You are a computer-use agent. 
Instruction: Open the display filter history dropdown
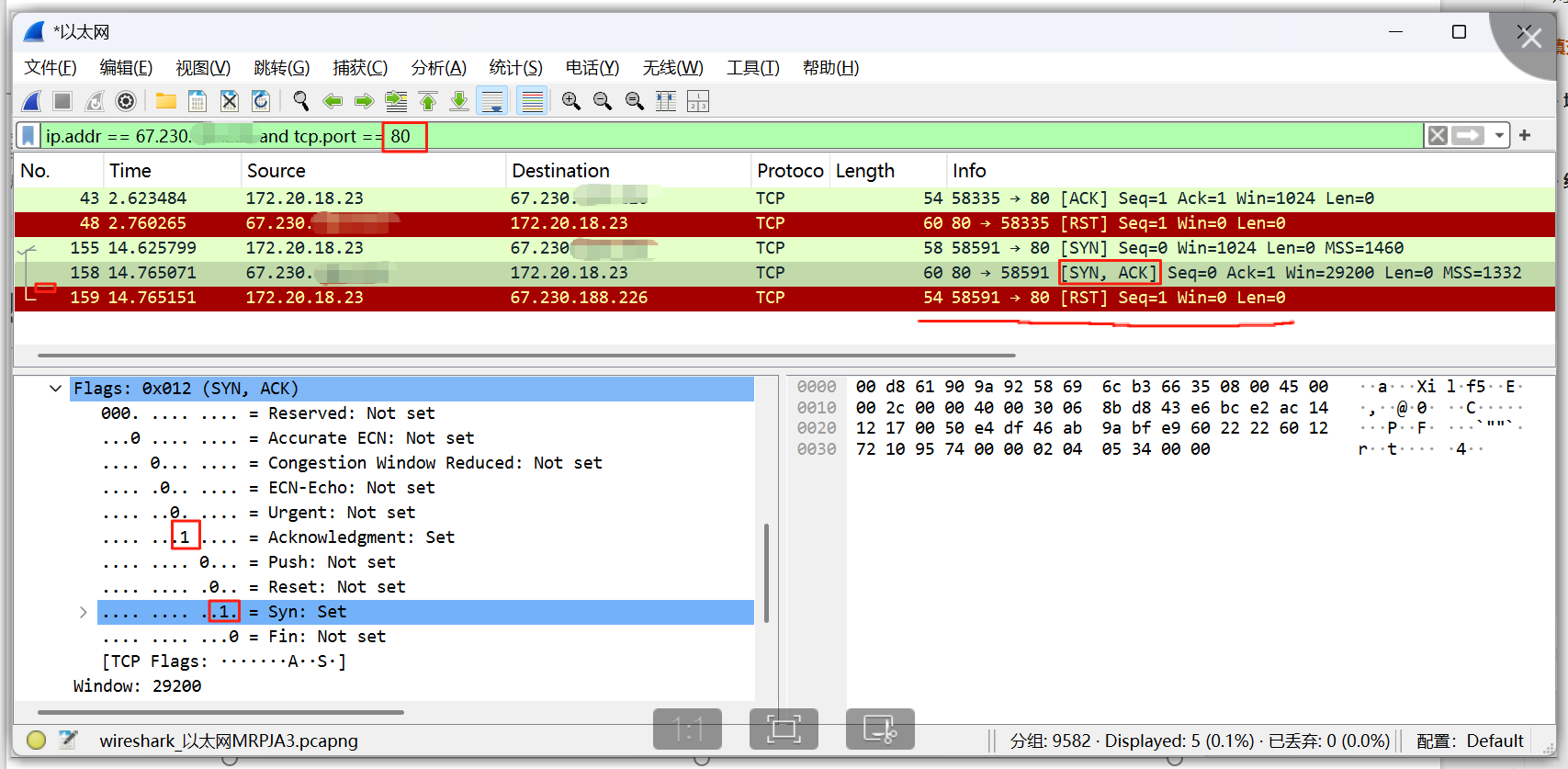pyautogui.click(x=1499, y=136)
